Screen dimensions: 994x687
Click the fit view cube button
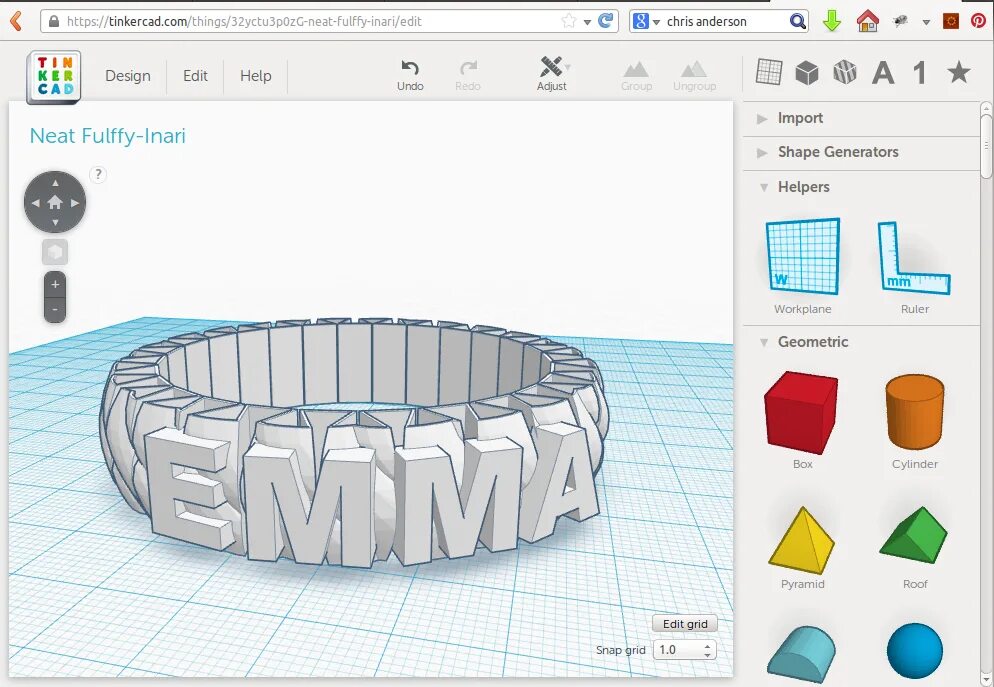click(x=55, y=252)
